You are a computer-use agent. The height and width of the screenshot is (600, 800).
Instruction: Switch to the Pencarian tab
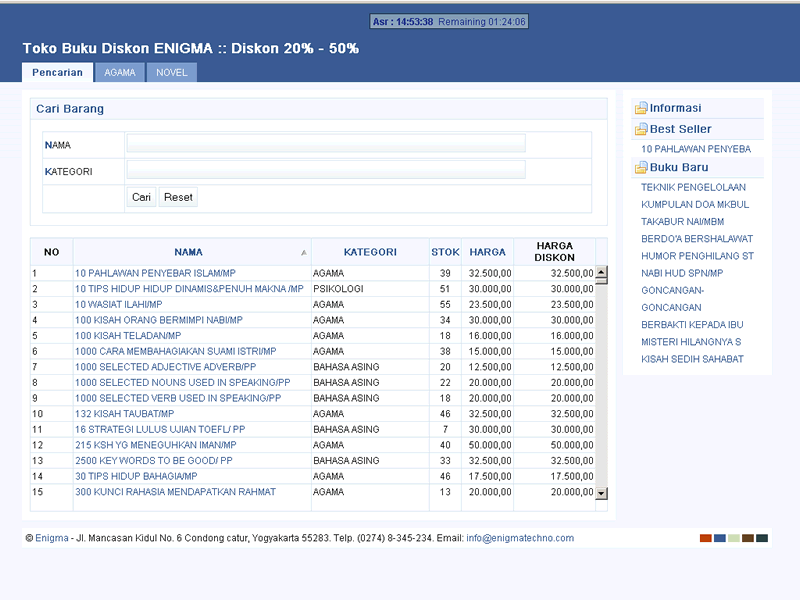point(57,72)
